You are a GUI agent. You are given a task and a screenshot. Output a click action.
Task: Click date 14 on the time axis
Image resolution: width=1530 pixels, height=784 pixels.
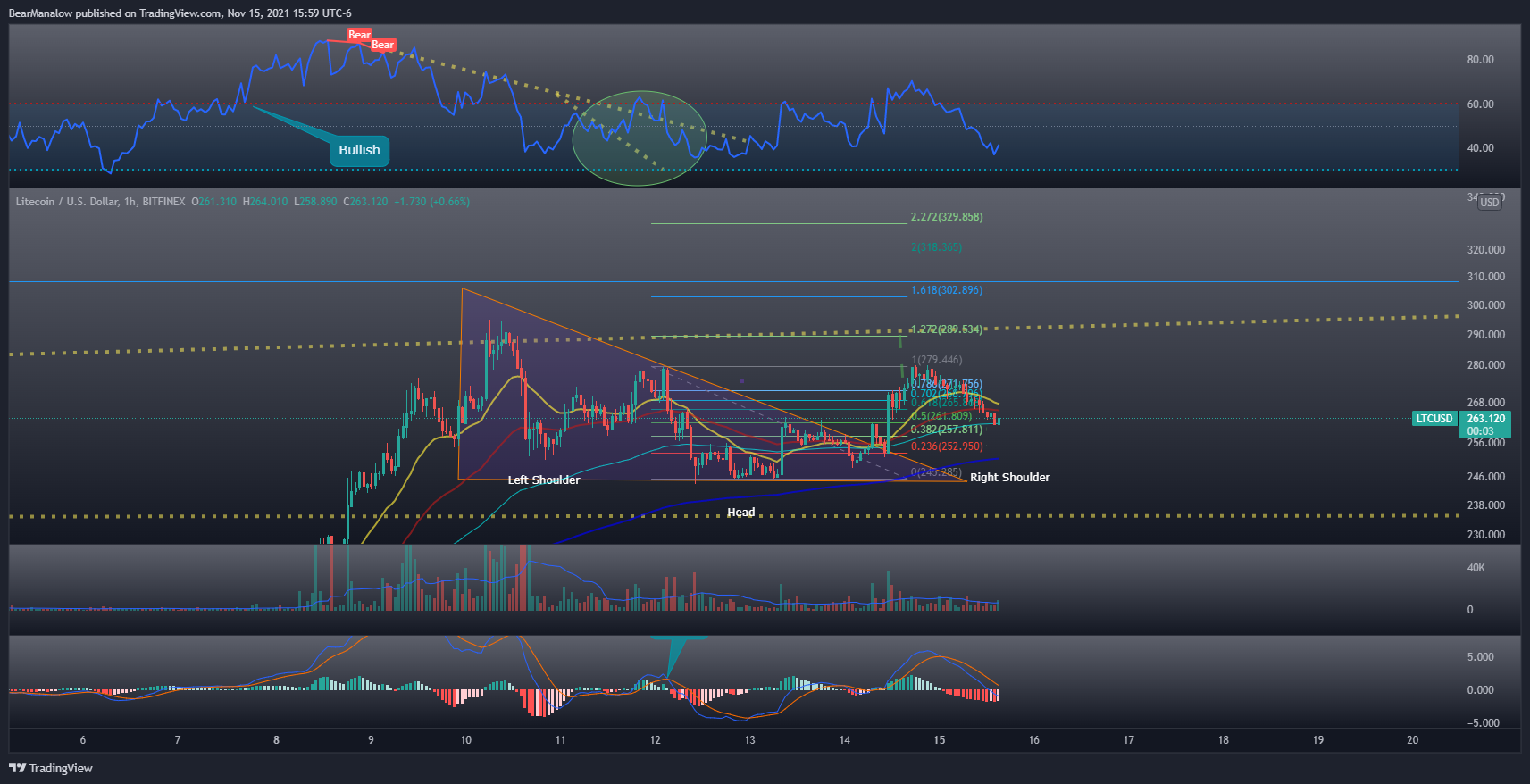tap(844, 740)
